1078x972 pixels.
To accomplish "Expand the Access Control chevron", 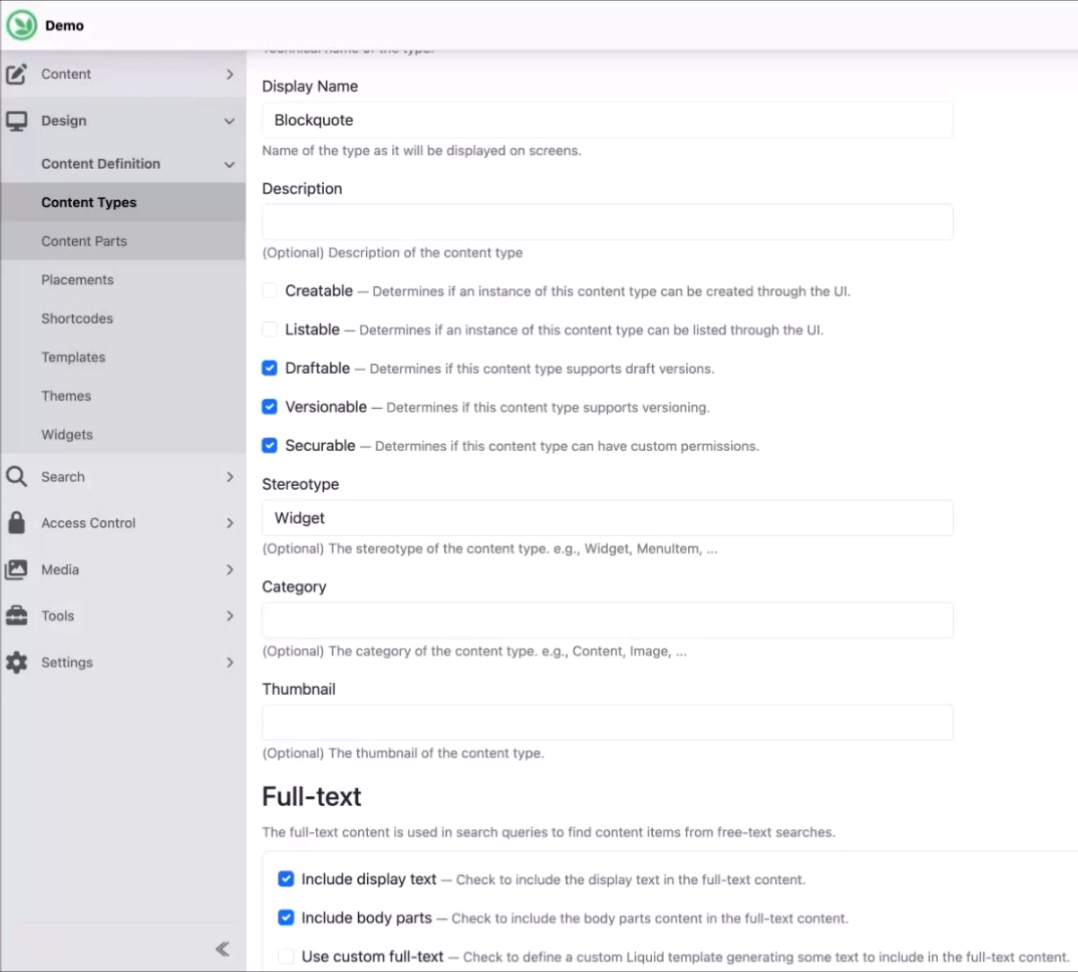I will 230,523.
